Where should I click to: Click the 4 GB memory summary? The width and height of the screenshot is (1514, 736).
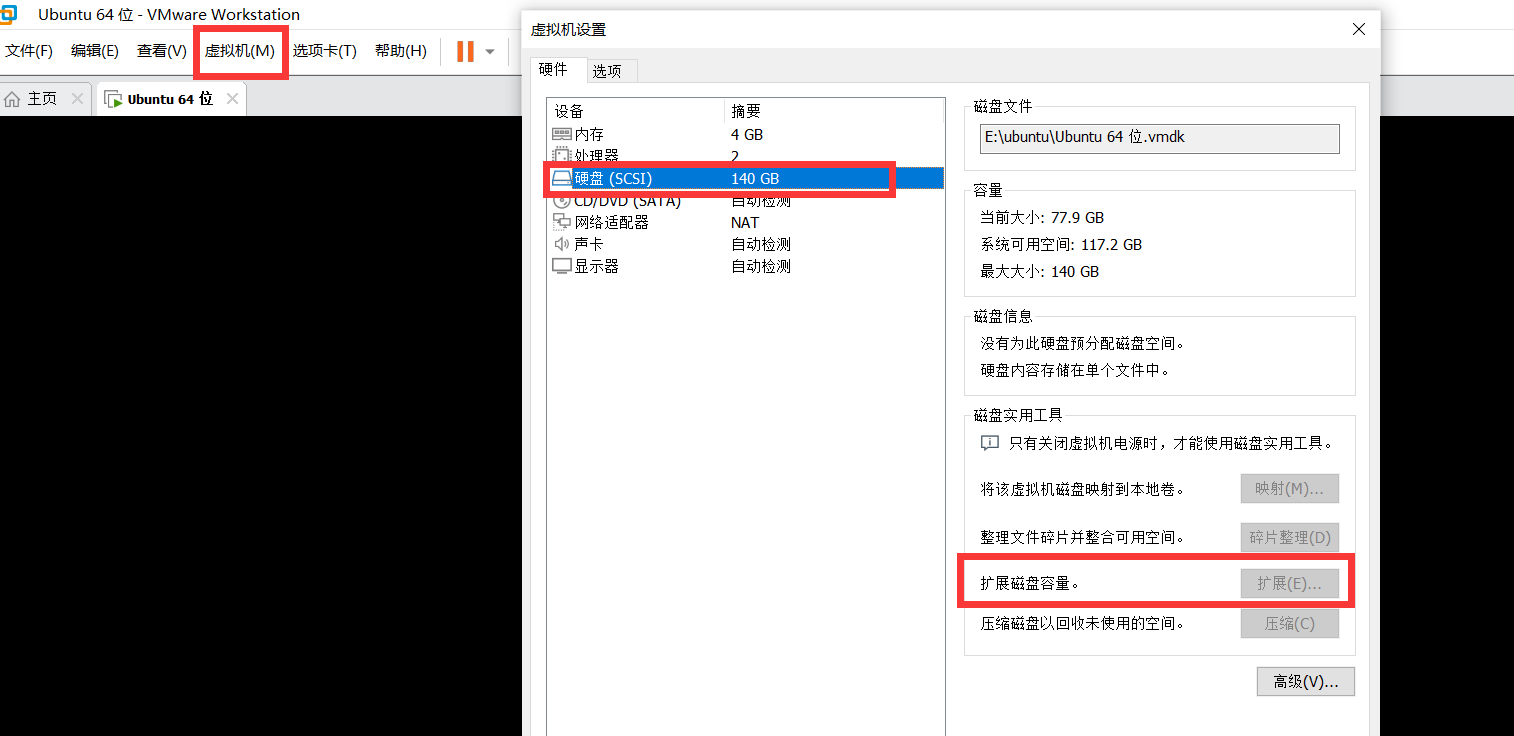tap(747, 134)
